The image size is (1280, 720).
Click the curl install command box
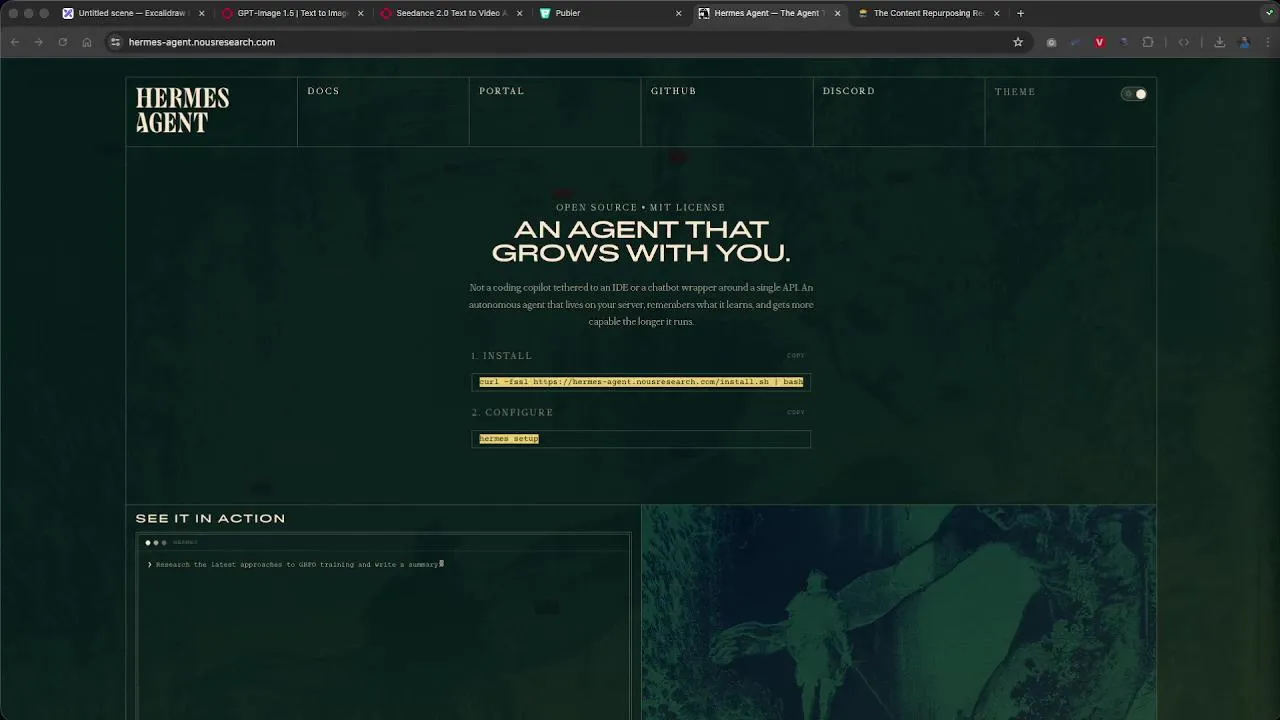tap(641, 382)
